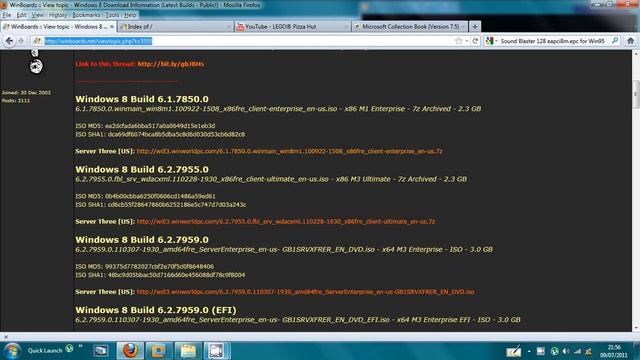The height and width of the screenshot is (360, 640).
Task: Close the add-on bar with the x
Action: click(5, 337)
